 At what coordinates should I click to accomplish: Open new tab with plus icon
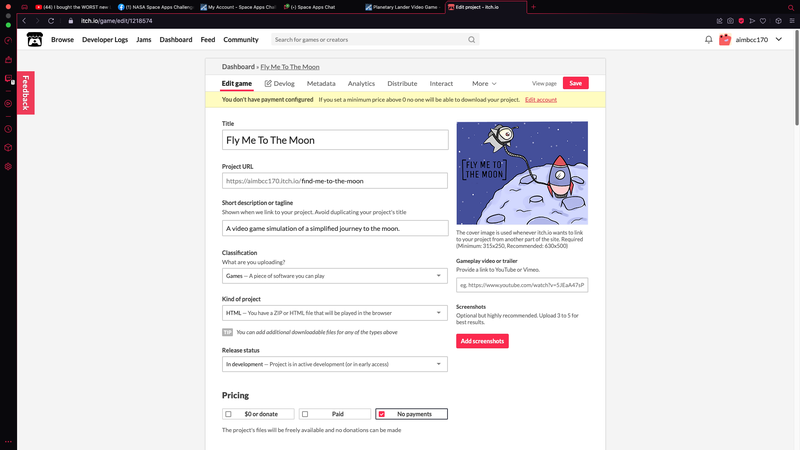coord(533,7)
